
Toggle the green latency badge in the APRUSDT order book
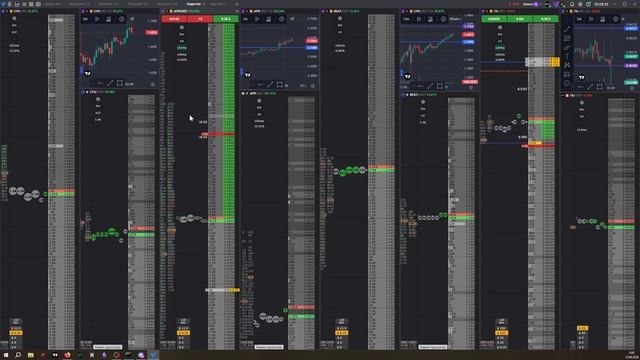coord(182,48)
